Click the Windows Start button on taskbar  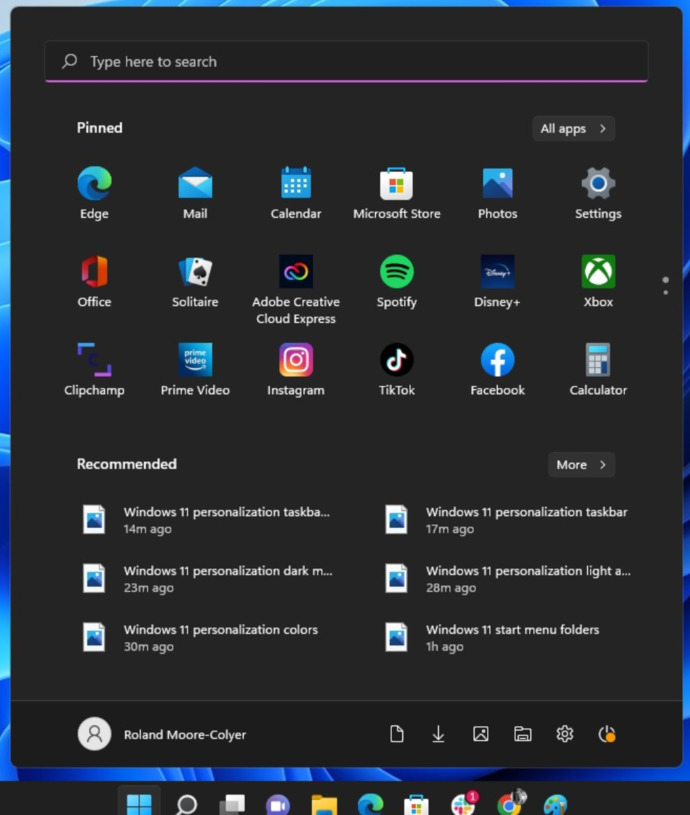(139, 803)
